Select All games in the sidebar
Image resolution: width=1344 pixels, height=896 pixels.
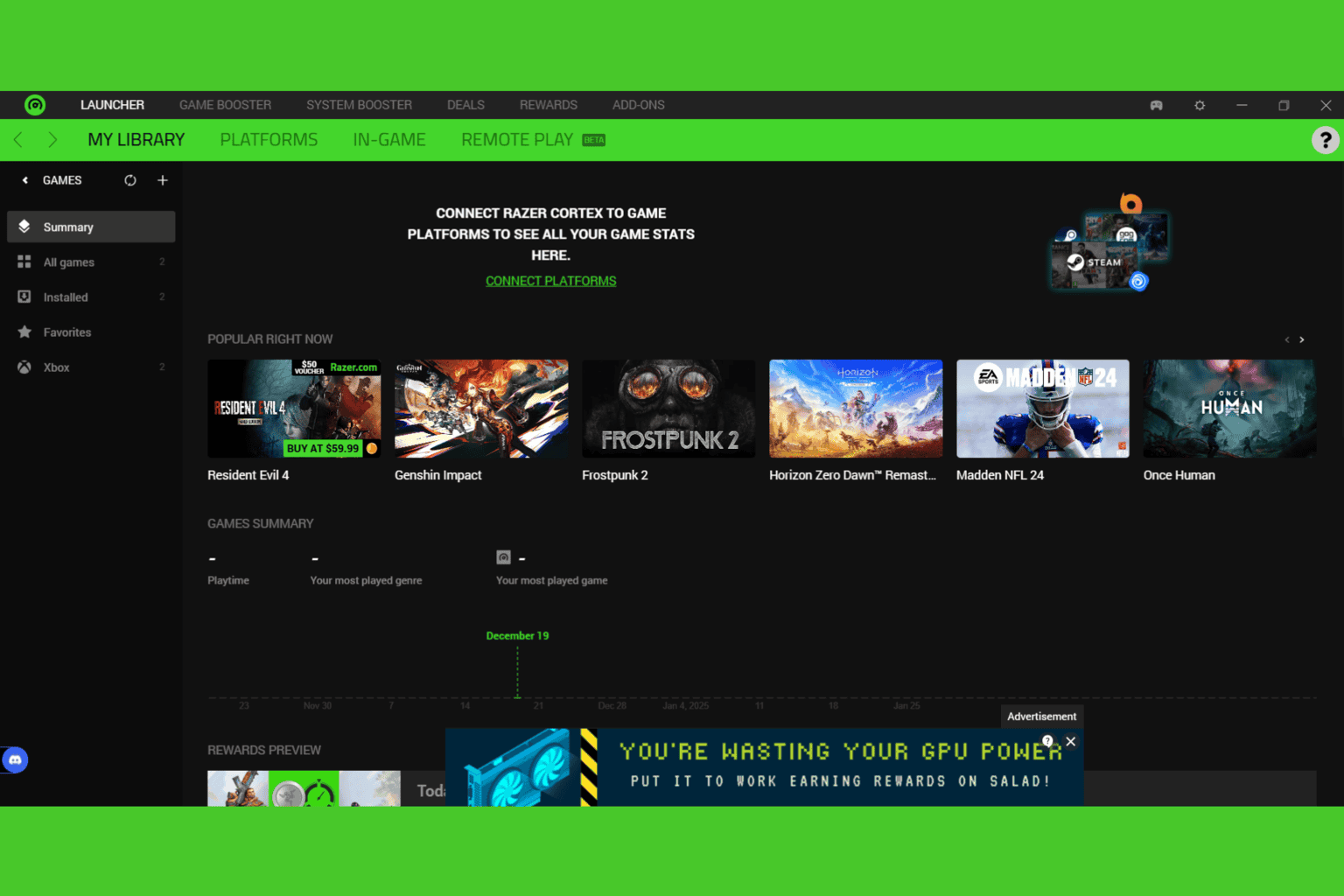pos(91,262)
